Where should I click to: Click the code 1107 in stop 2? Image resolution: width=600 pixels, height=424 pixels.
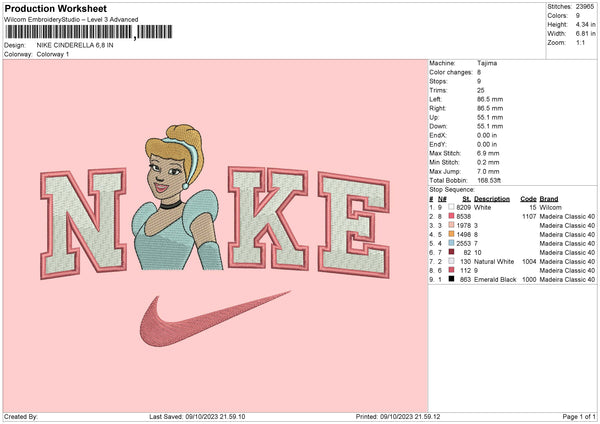pyautogui.click(x=529, y=217)
